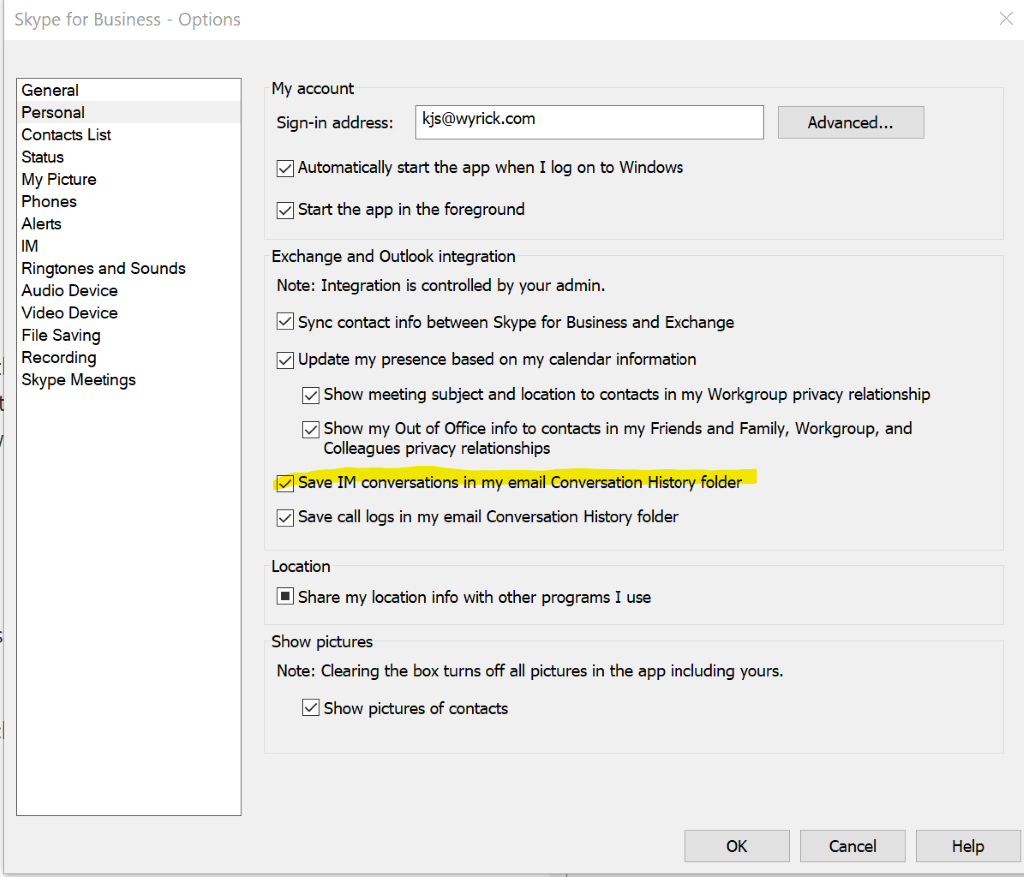Disable 'Update my presence based on calendar information'
This screenshot has height=877, width=1024.
pos(285,360)
